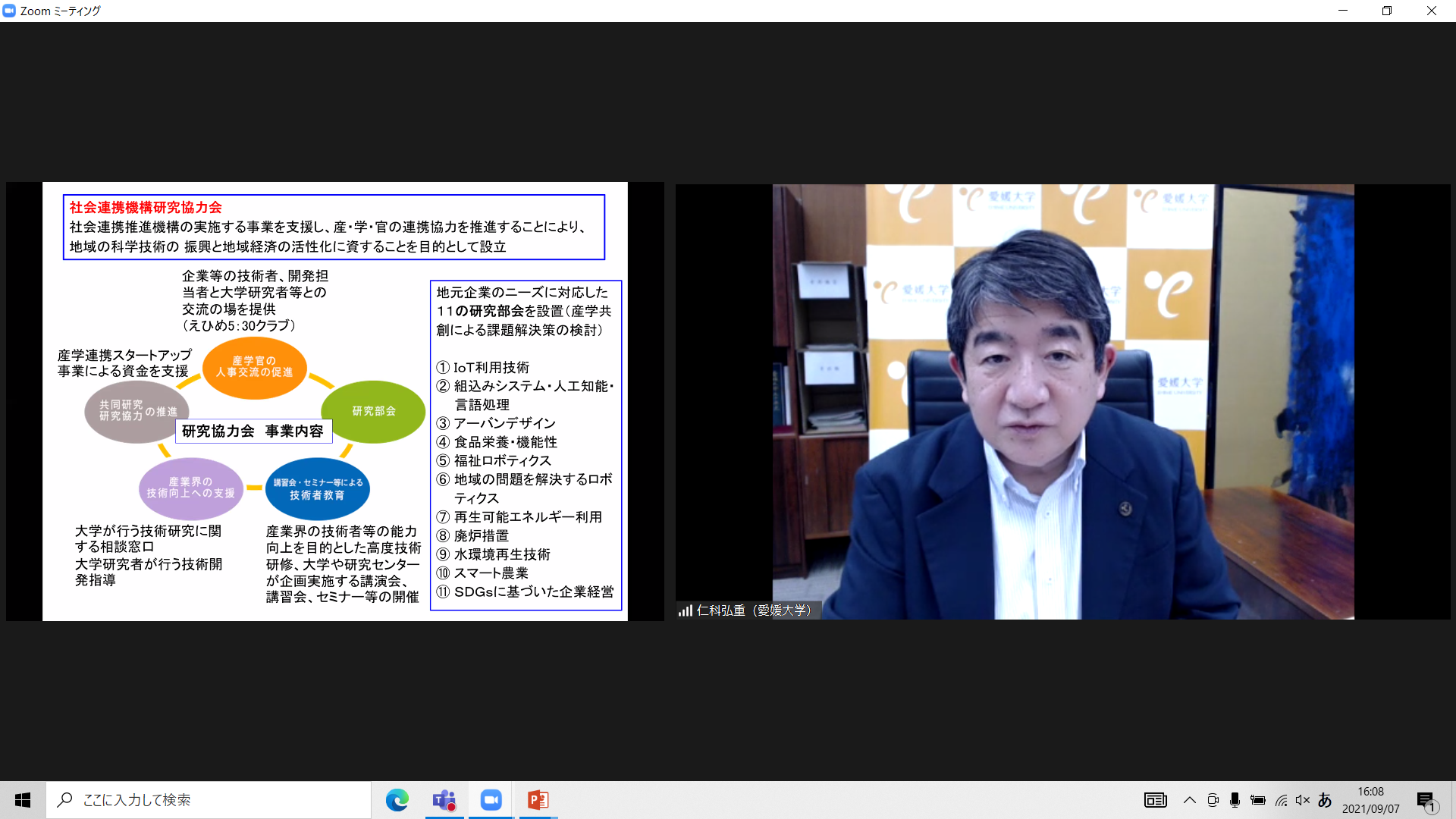Viewport: 1456px width, 819px height.
Task: Open the notification Action Center icon
Action: pyautogui.click(x=1426, y=801)
